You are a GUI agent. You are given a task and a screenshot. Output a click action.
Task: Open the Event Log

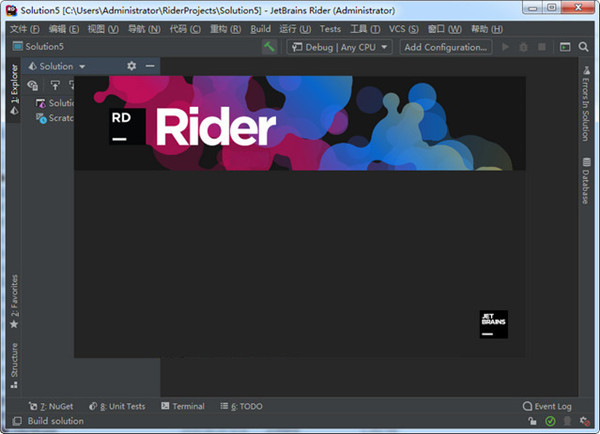pyautogui.click(x=547, y=406)
